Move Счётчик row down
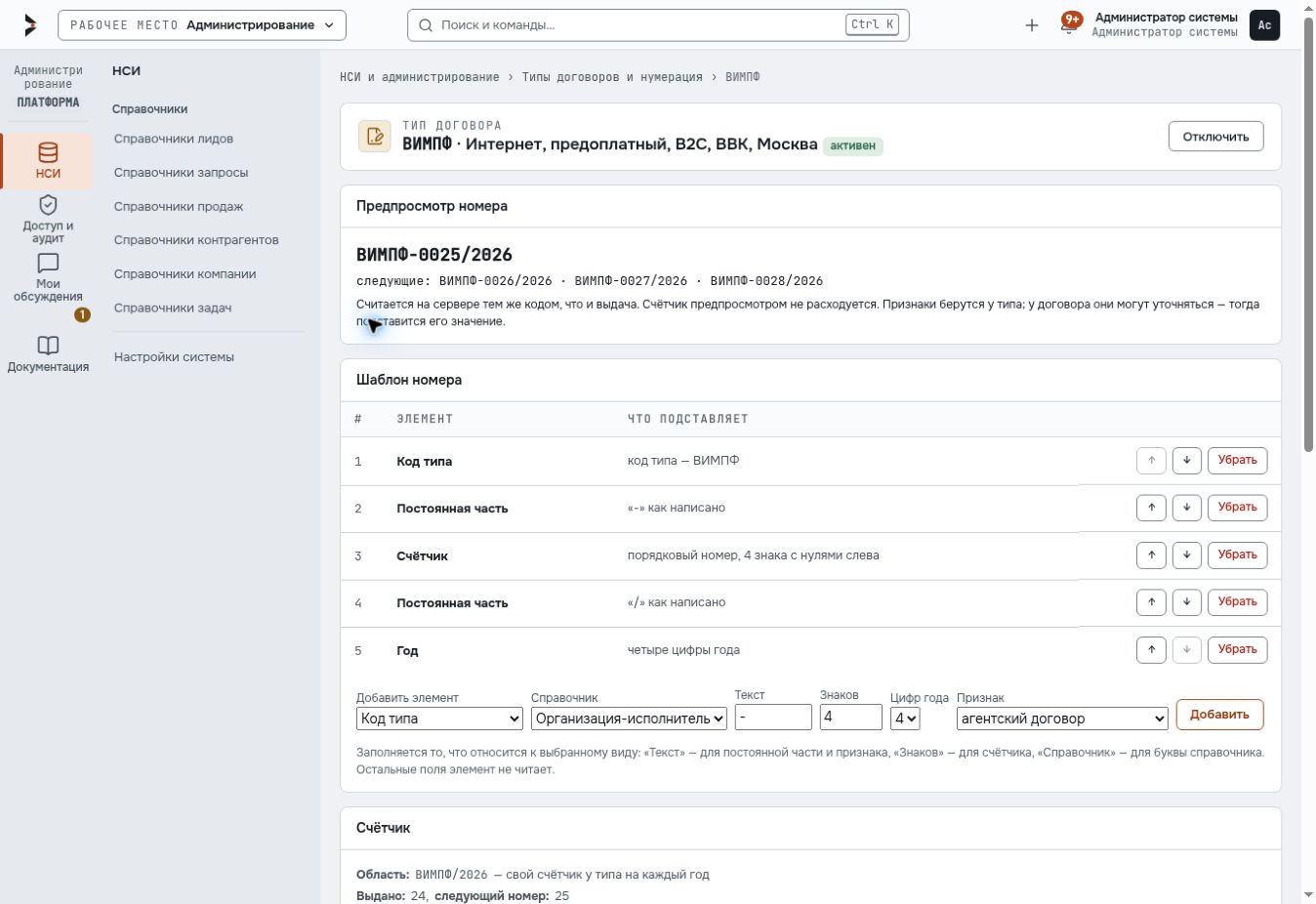 [x=1186, y=555]
